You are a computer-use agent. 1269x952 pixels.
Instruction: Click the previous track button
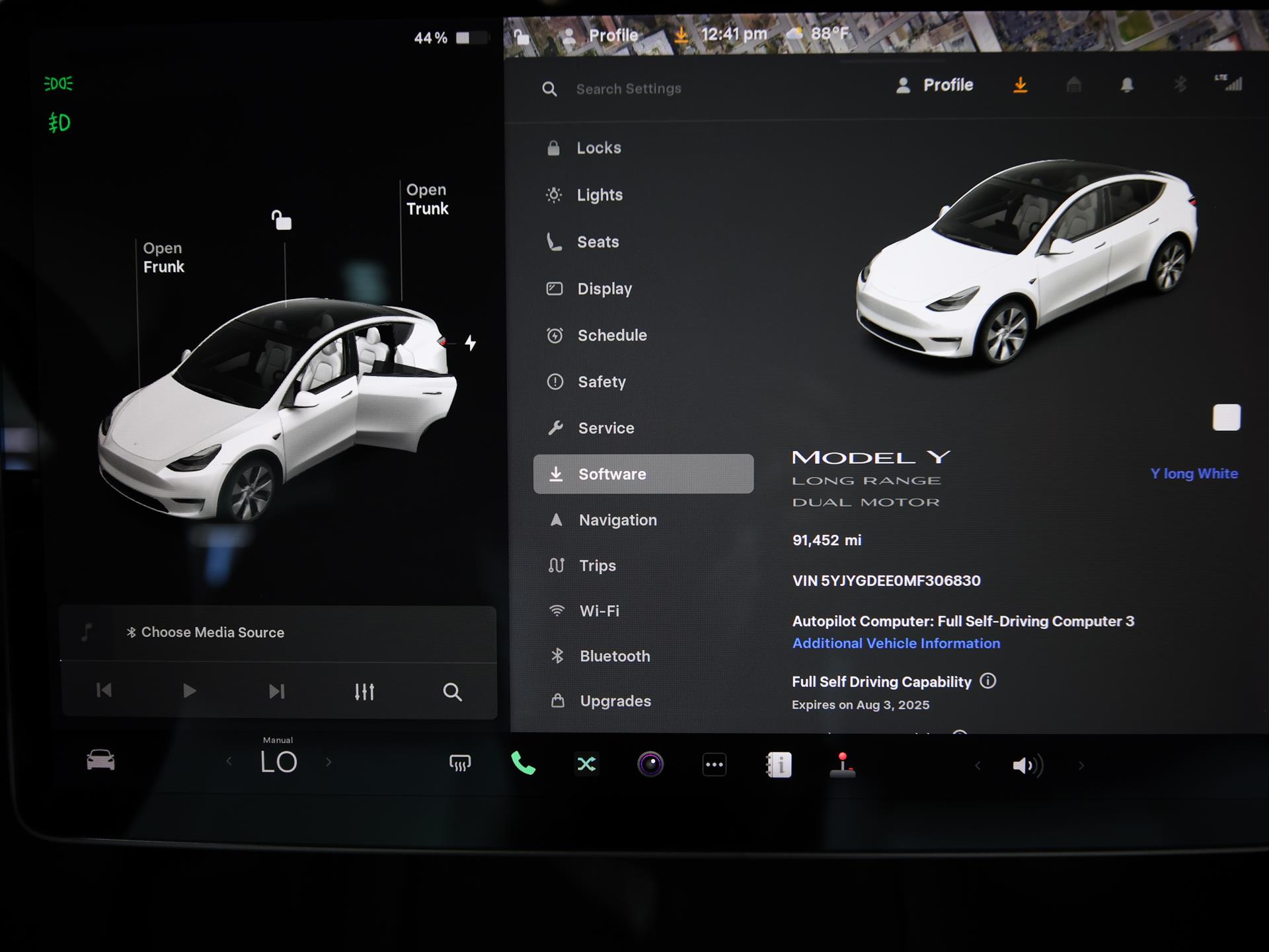(104, 691)
